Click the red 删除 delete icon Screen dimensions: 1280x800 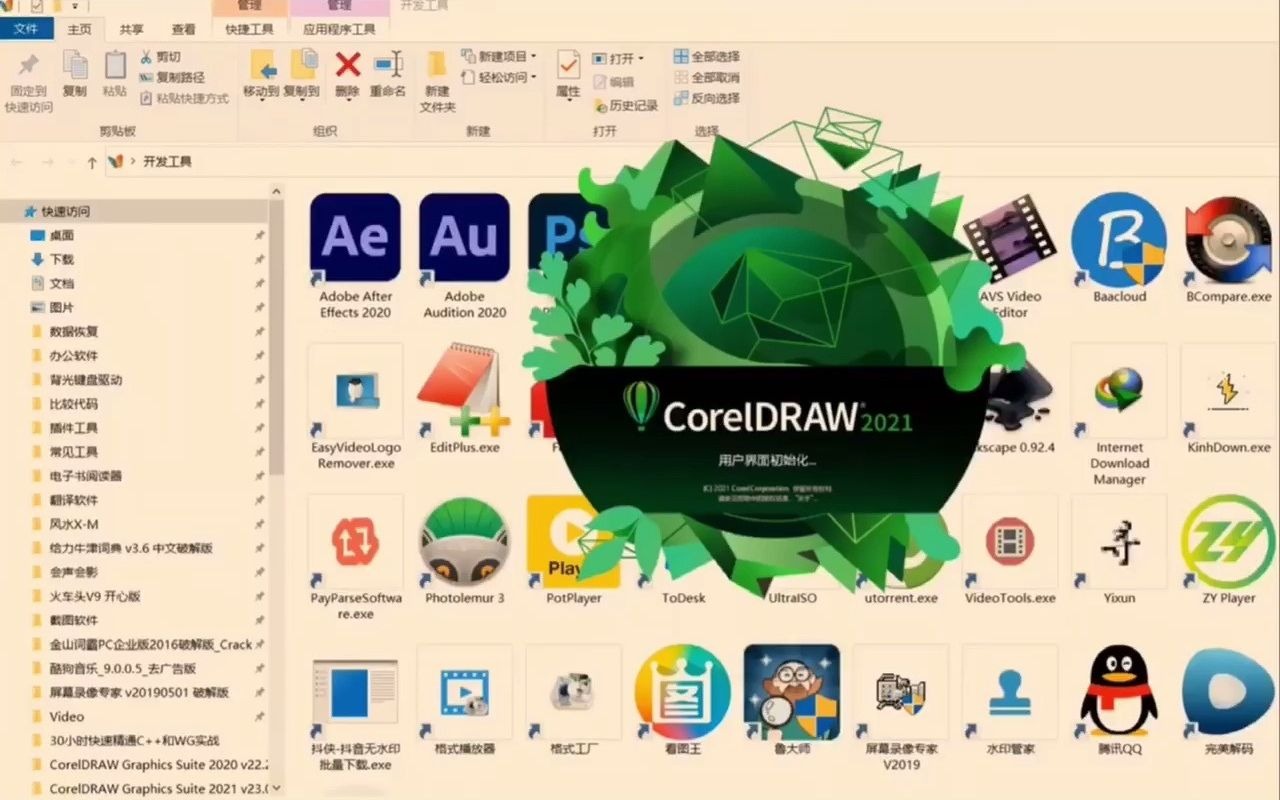[x=347, y=65]
